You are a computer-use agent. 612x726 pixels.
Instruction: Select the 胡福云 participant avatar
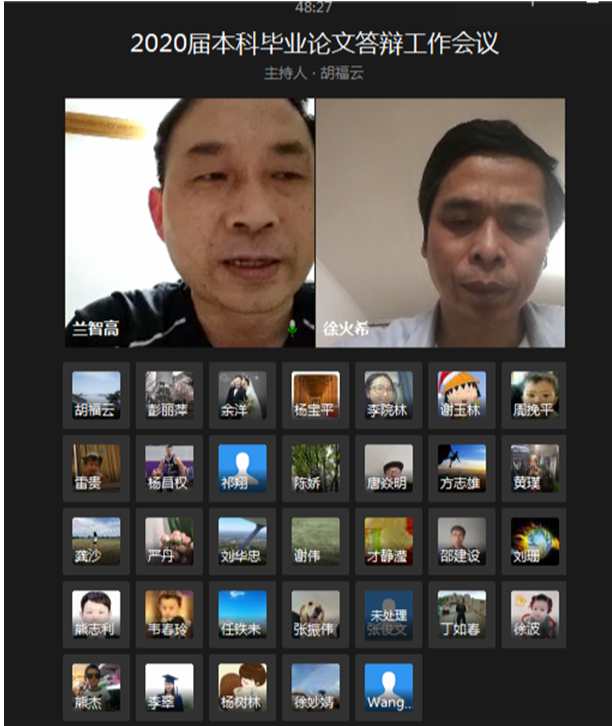click(x=96, y=395)
